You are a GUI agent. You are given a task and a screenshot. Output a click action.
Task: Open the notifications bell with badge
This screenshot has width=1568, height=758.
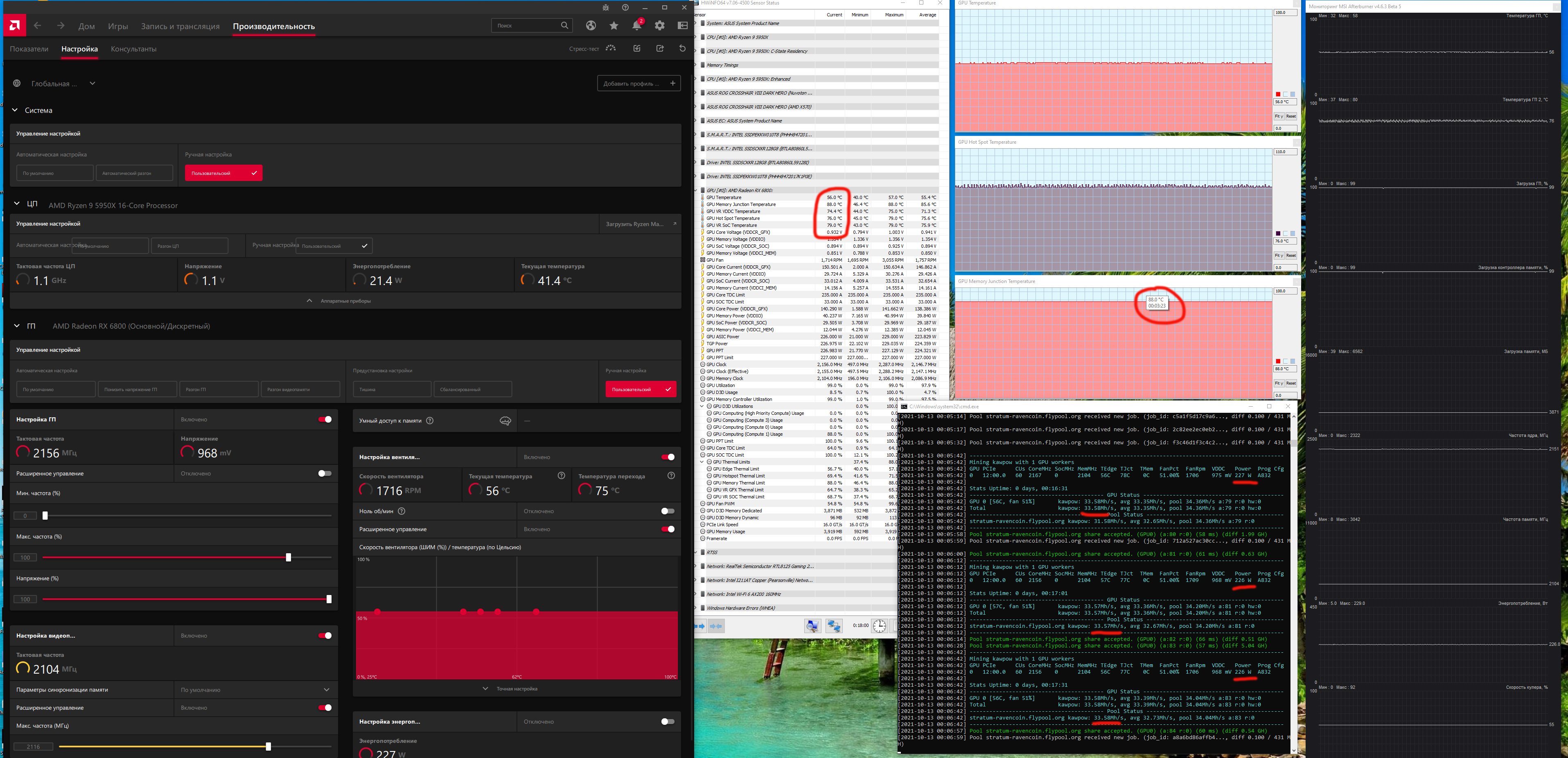[637, 25]
